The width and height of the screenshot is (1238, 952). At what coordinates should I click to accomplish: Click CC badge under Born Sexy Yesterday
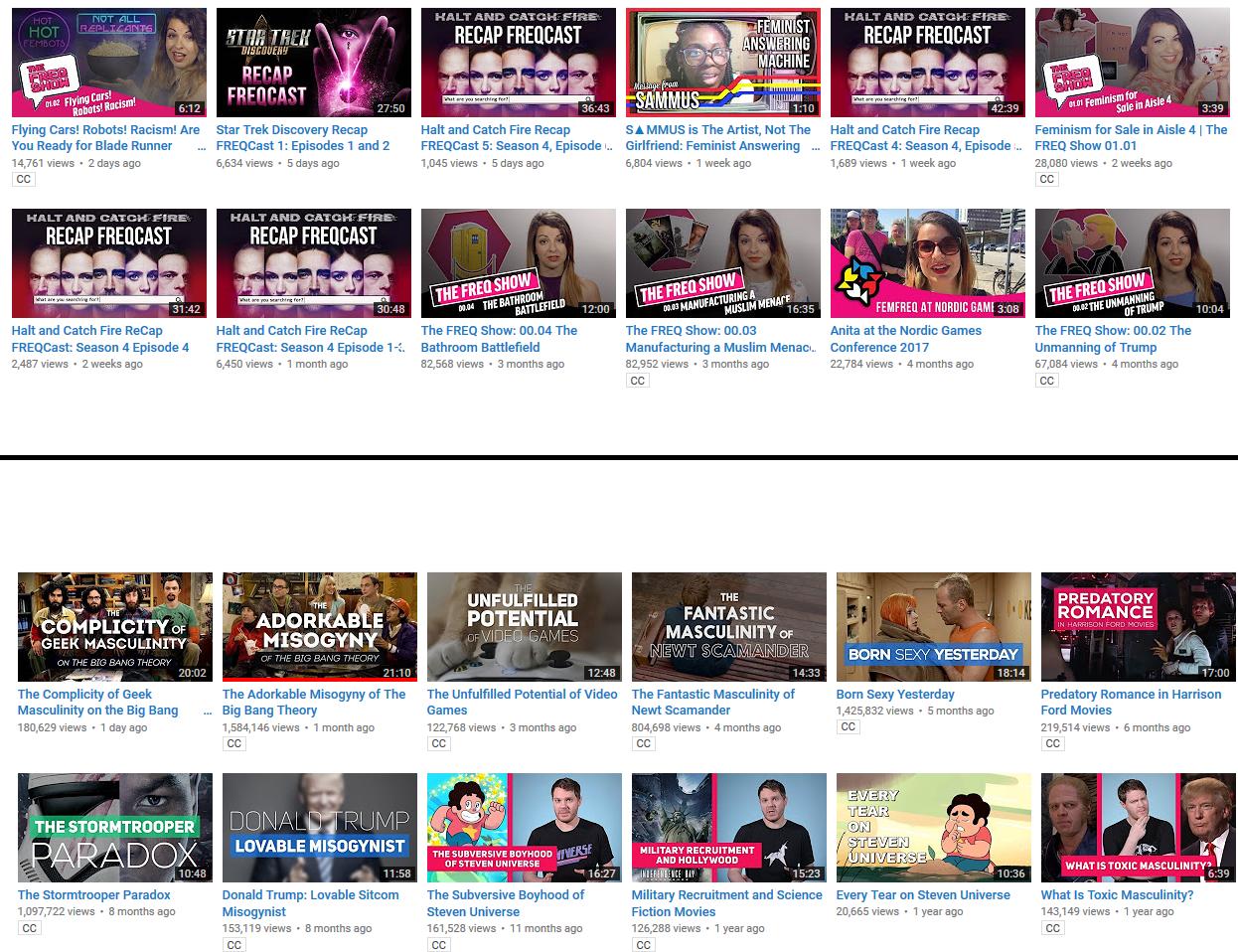click(849, 727)
